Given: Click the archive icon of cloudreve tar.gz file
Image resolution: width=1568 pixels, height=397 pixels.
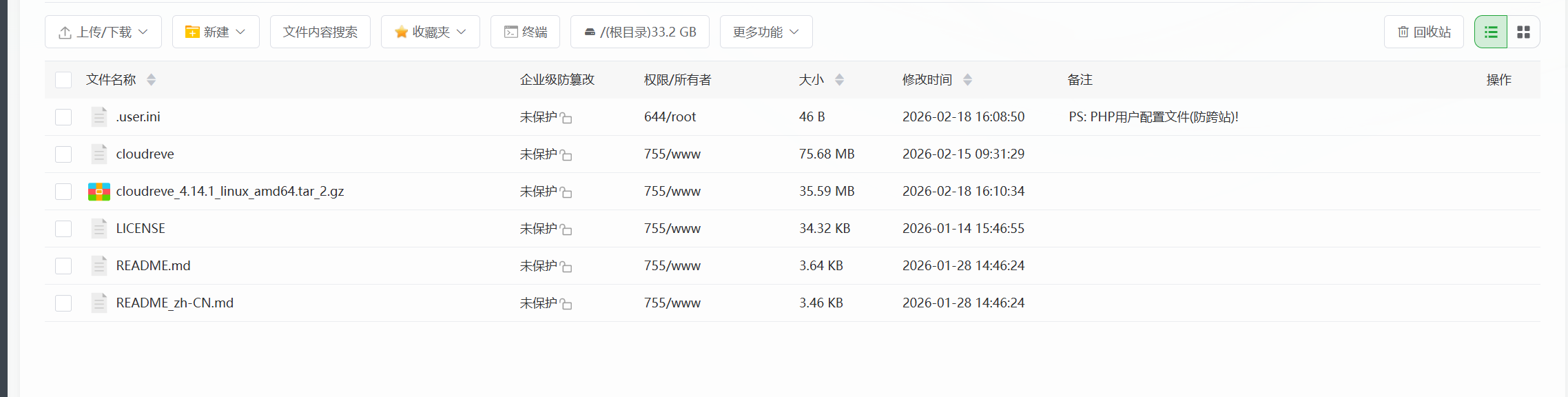Looking at the screenshot, I should point(99,192).
